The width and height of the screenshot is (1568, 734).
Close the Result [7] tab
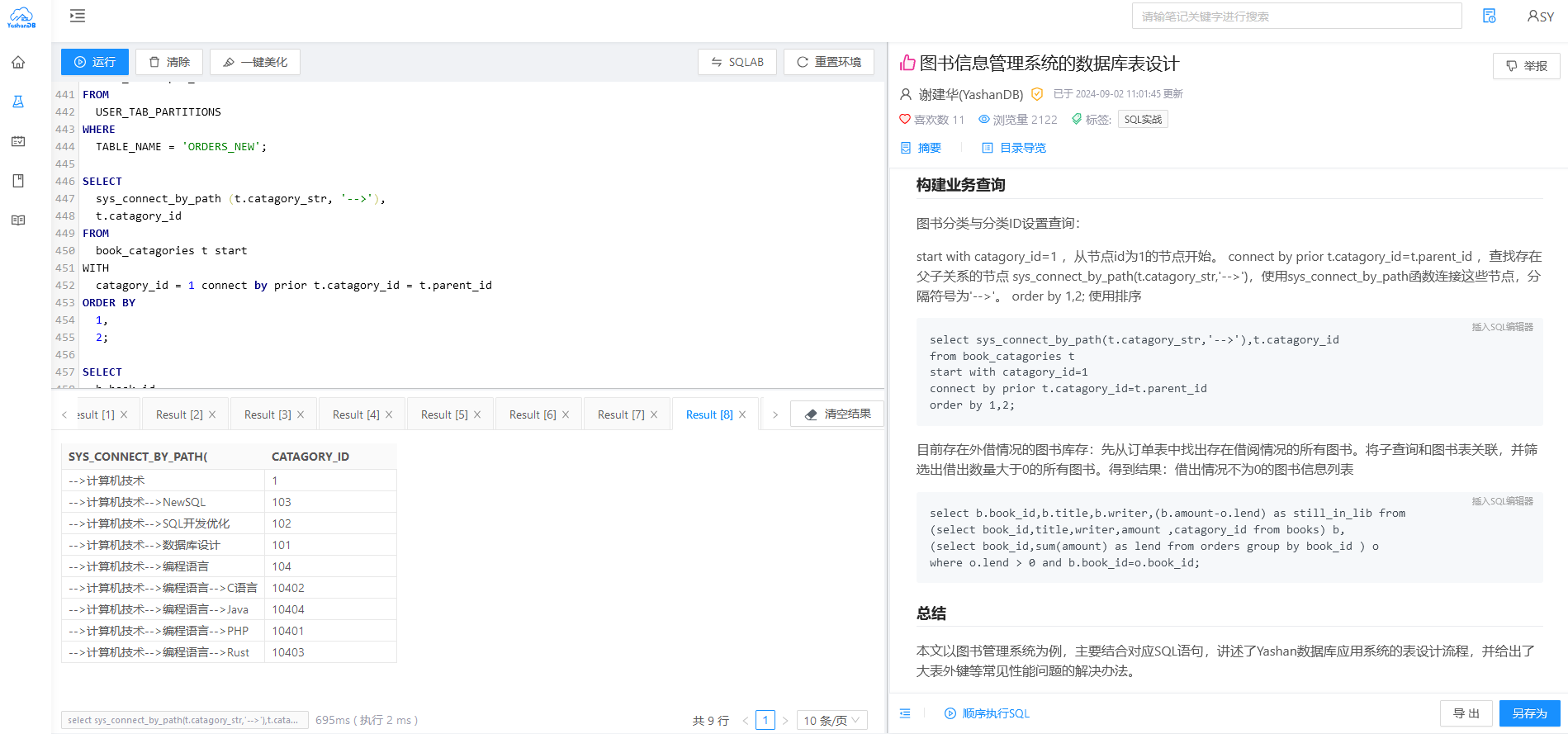654,414
